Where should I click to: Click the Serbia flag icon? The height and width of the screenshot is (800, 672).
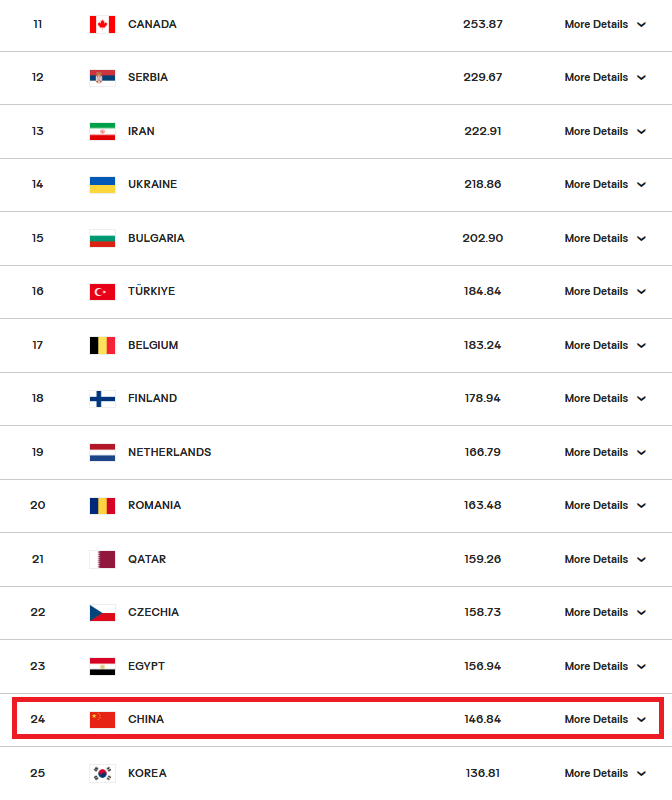pos(102,78)
